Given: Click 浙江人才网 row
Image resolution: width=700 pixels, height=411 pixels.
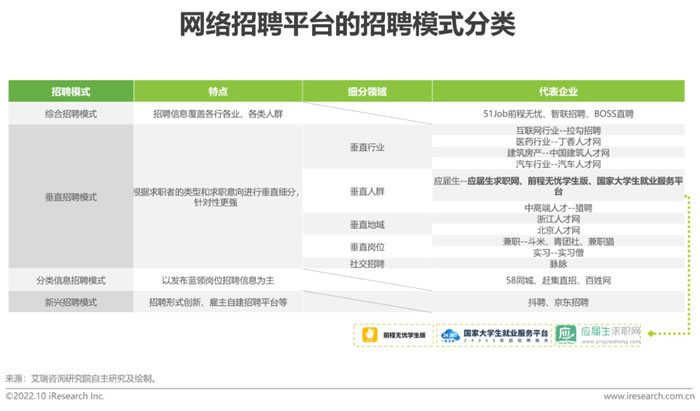Looking at the screenshot, I should coord(558,219).
